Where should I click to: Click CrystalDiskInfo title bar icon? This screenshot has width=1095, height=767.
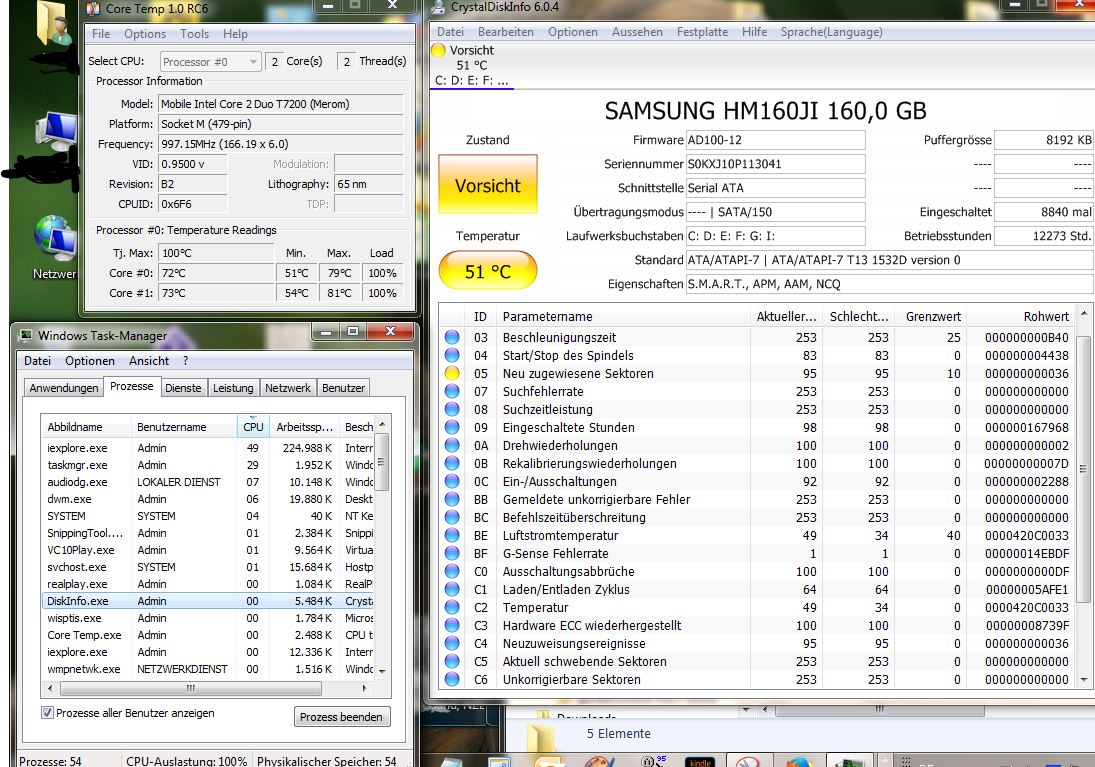tap(439, 8)
